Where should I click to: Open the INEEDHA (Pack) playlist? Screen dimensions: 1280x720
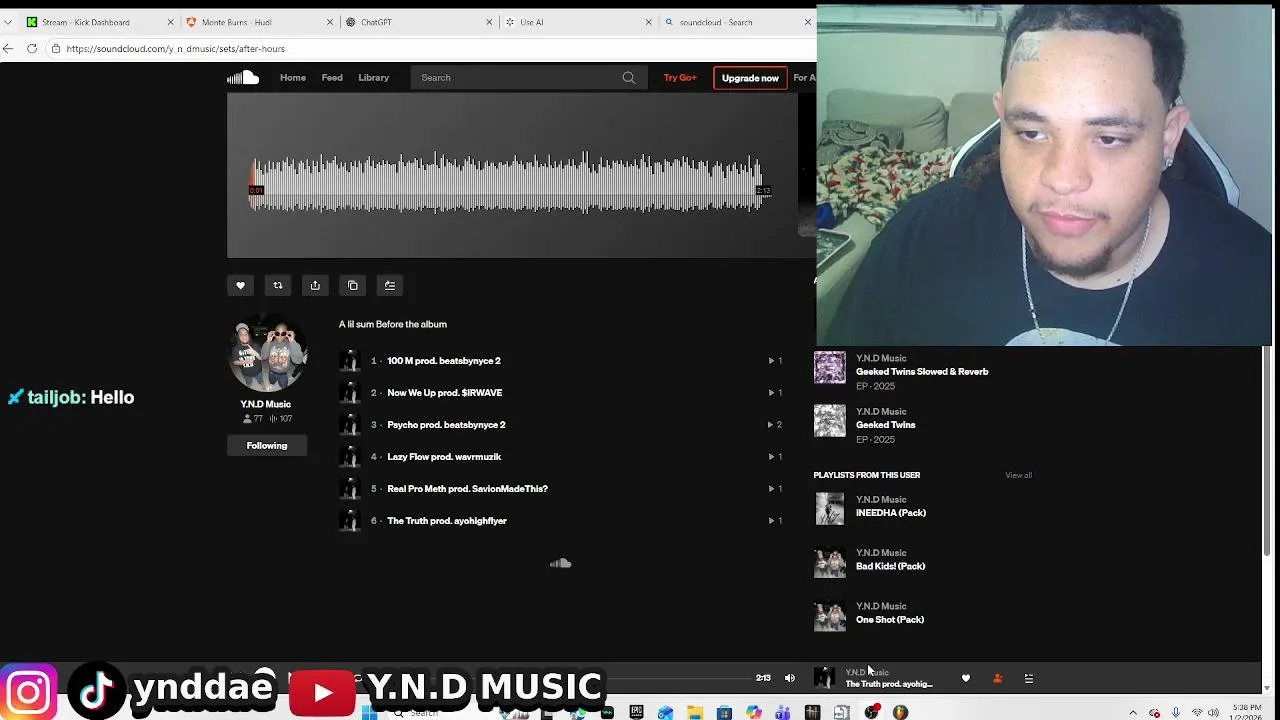891,513
